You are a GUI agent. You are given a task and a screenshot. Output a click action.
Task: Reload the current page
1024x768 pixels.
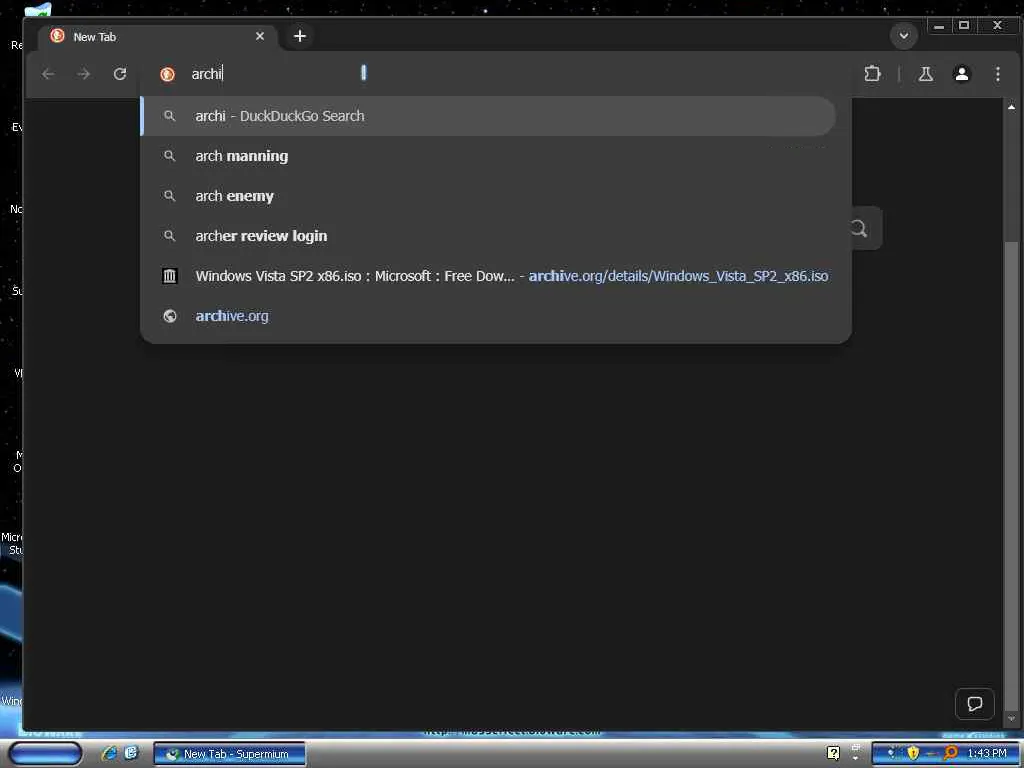[120, 74]
